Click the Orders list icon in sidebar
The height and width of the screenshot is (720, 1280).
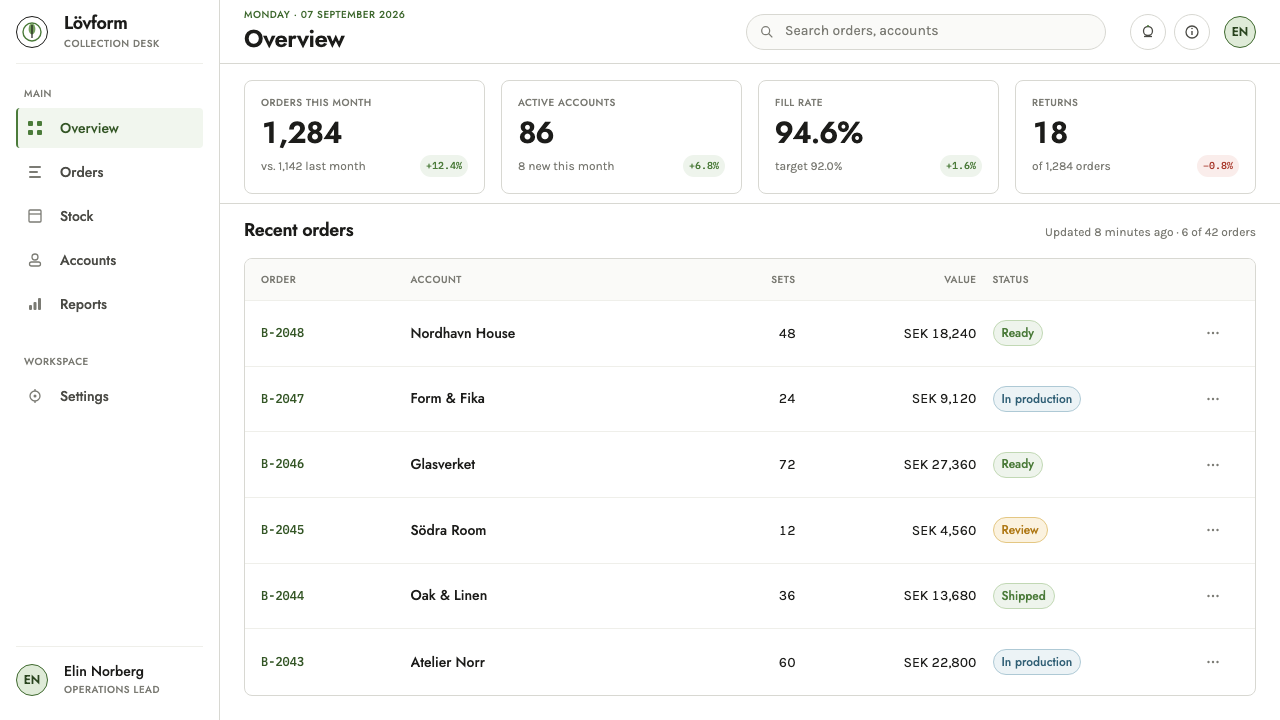click(x=35, y=172)
